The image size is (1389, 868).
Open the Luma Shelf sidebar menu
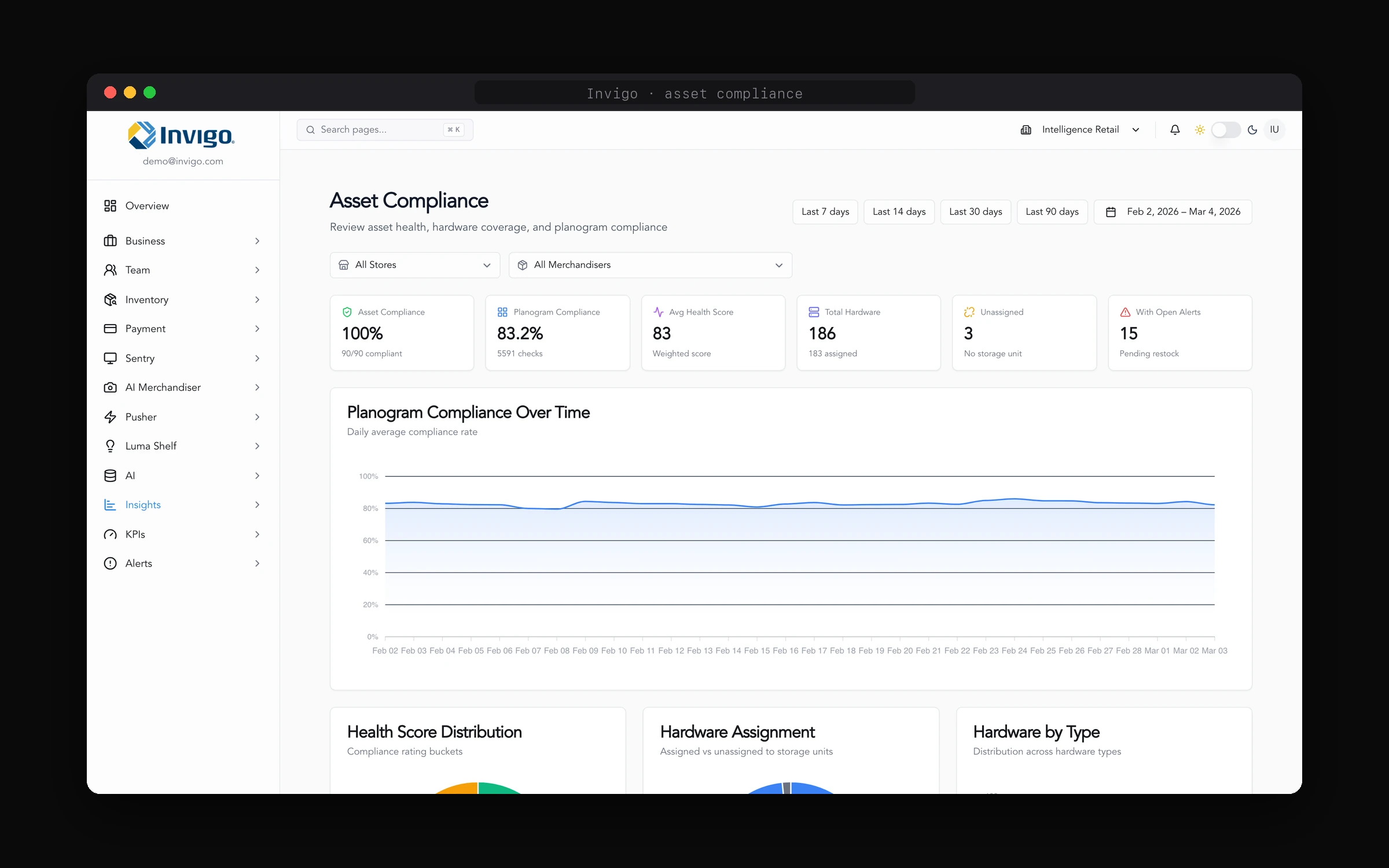coord(183,446)
